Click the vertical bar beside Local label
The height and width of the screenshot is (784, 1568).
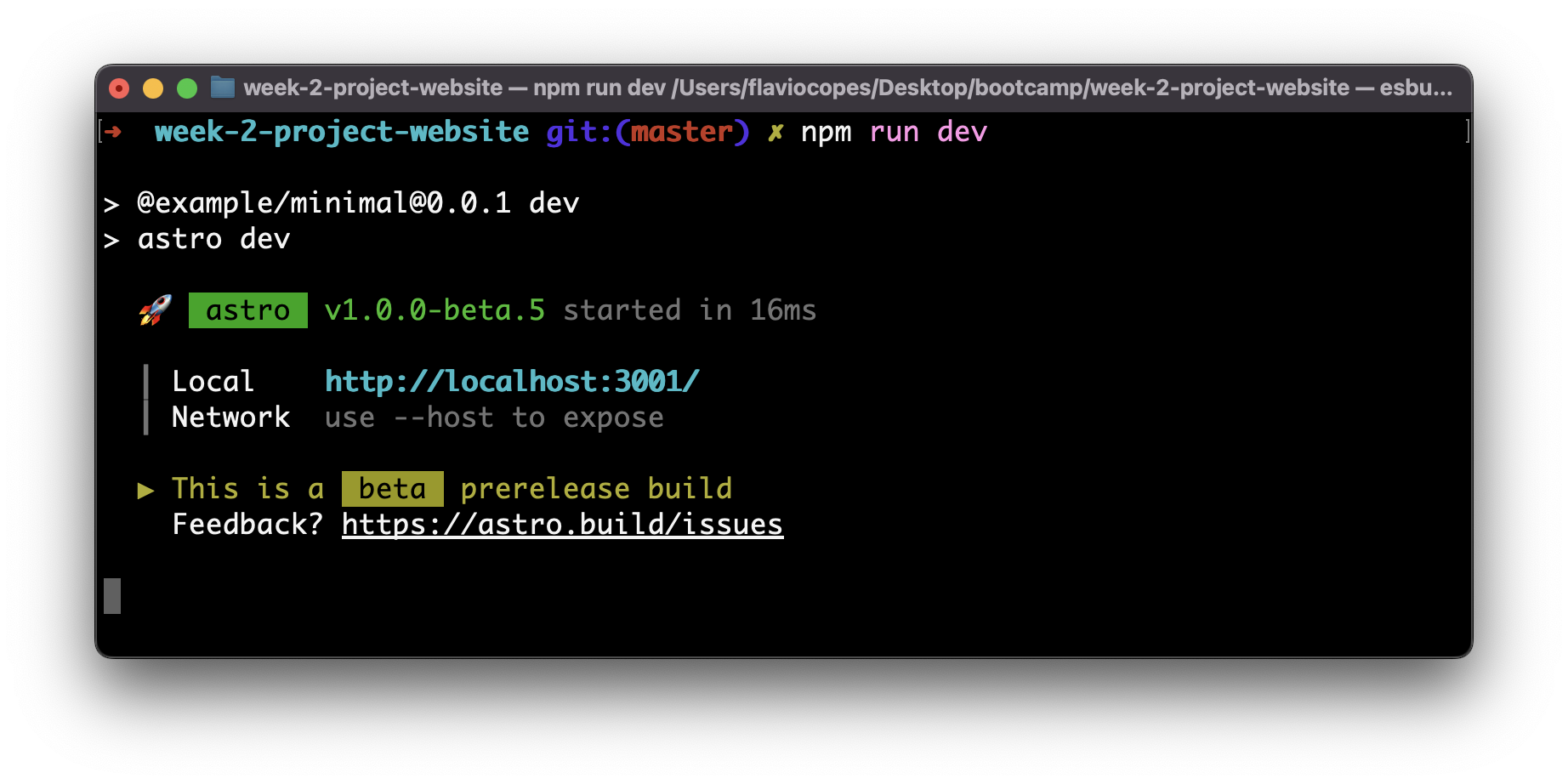145,381
